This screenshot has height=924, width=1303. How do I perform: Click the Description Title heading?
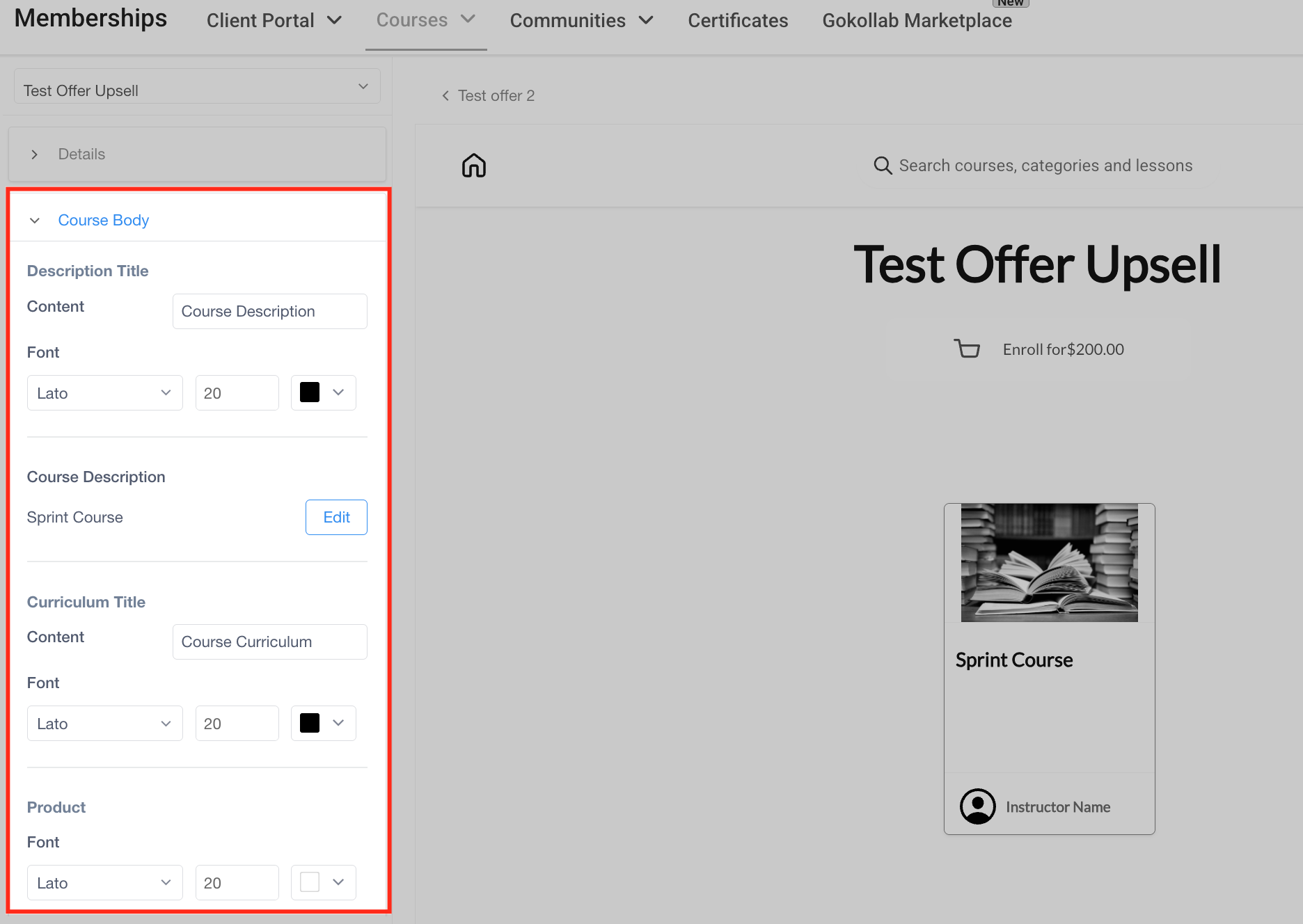pyautogui.click(x=88, y=271)
